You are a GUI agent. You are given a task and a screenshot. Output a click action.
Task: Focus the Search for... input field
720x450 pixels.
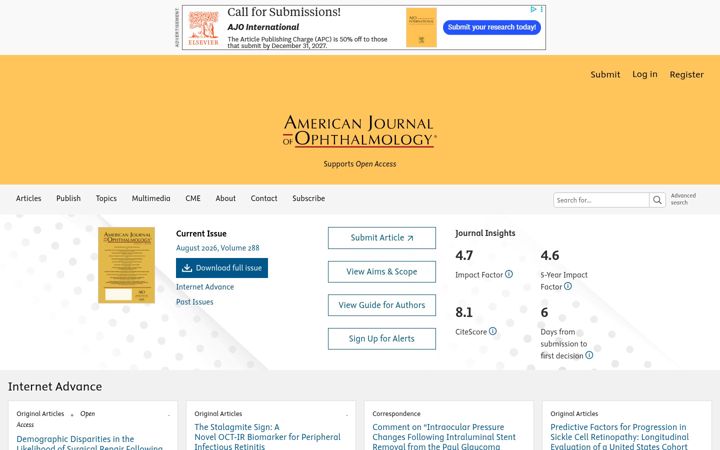[601, 200]
